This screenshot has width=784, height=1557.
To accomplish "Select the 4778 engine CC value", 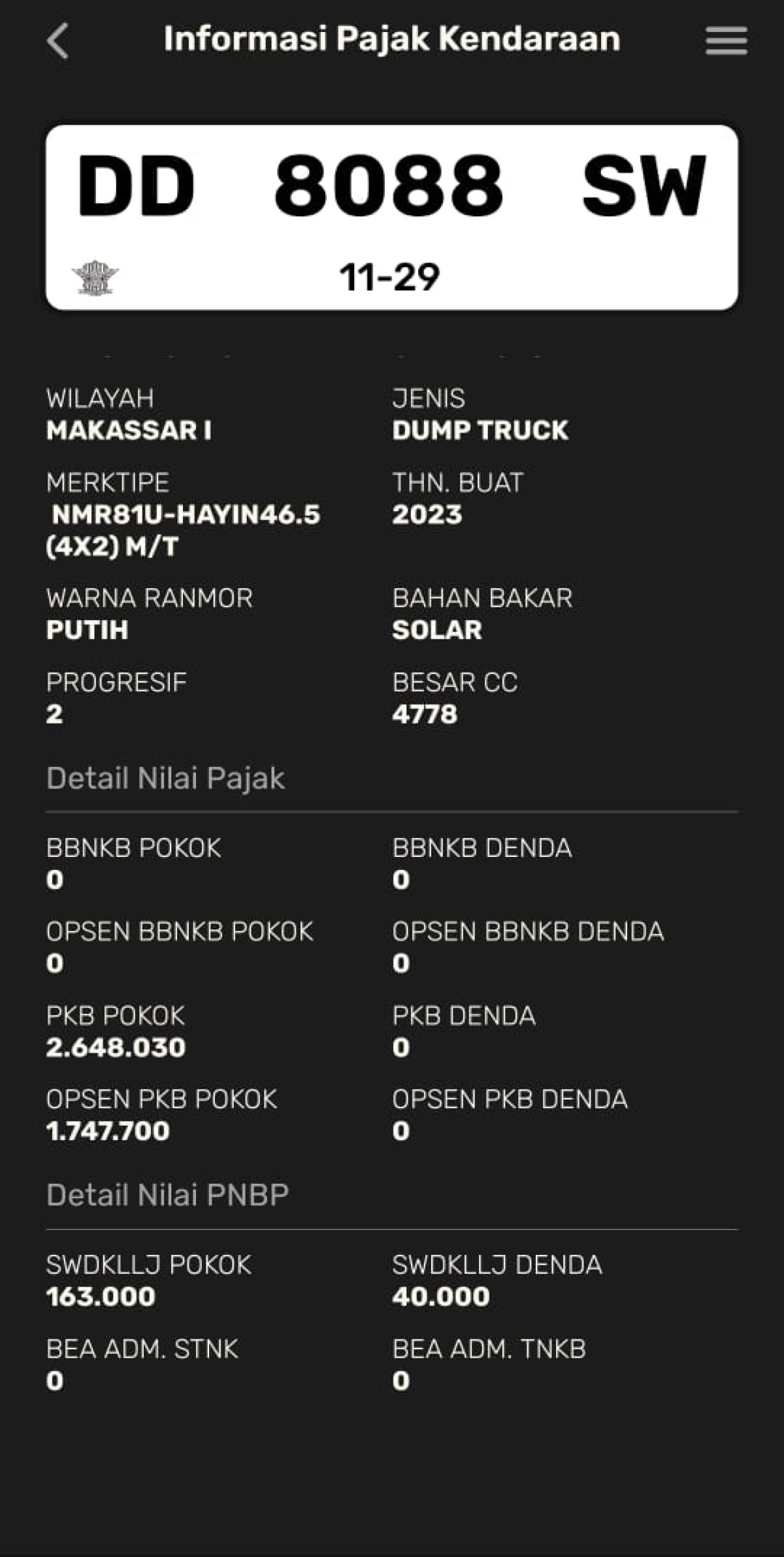I will pyautogui.click(x=425, y=714).
